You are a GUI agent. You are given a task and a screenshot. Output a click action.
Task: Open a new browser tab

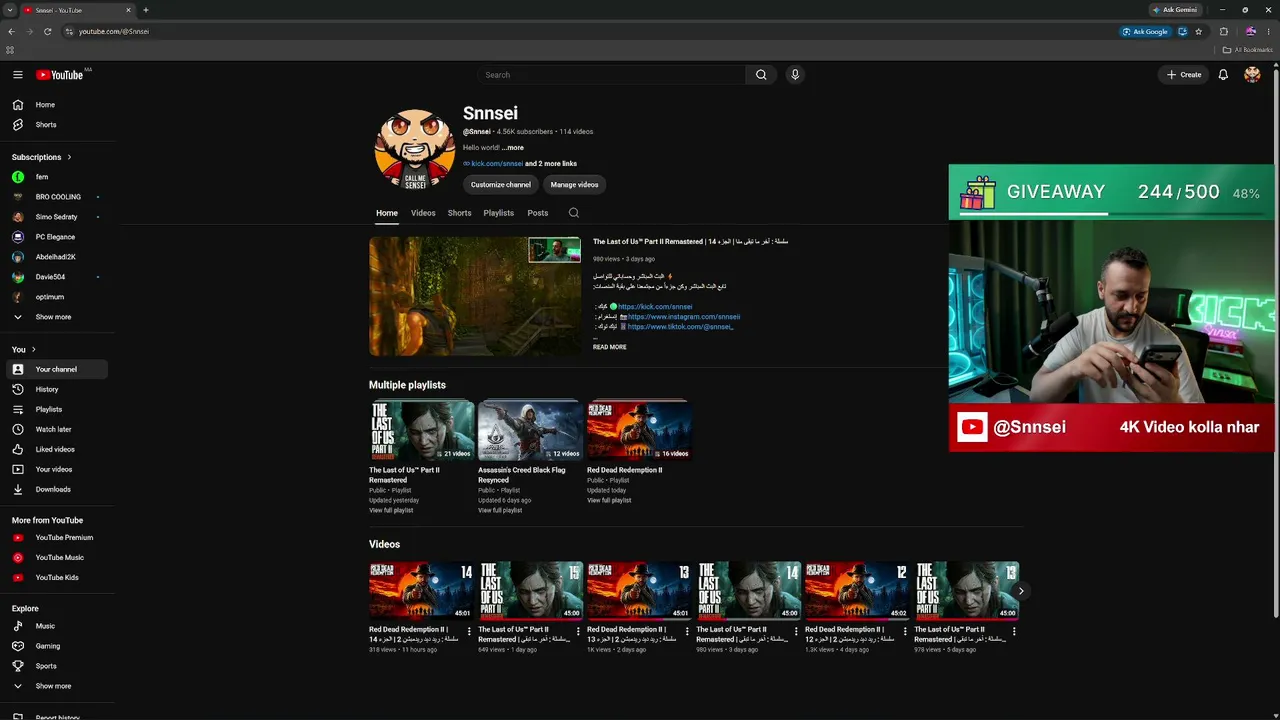[x=146, y=10]
